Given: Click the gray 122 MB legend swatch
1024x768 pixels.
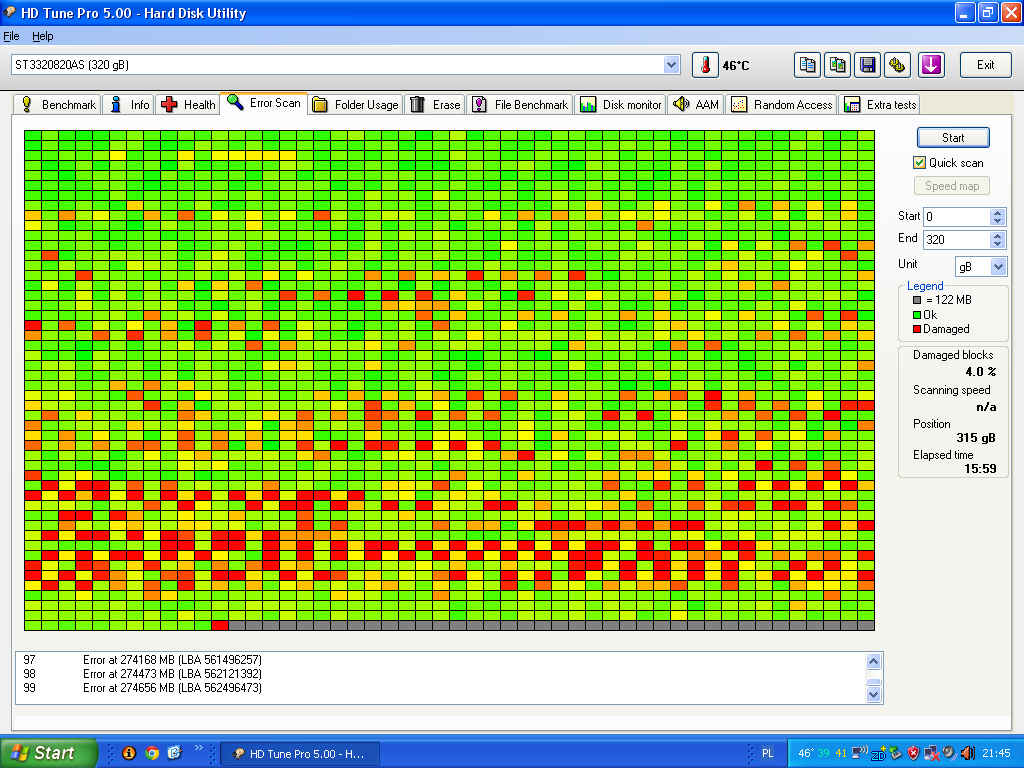Looking at the screenshot, I should (x=917, y=300).
